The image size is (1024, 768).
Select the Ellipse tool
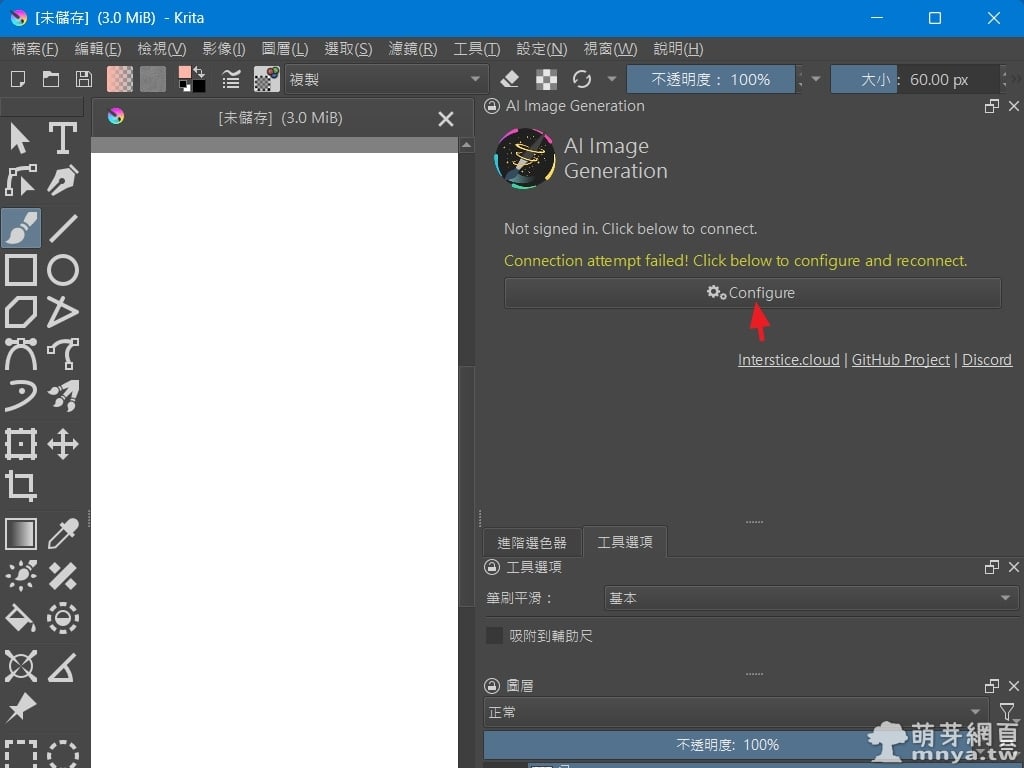coord(63,270)
